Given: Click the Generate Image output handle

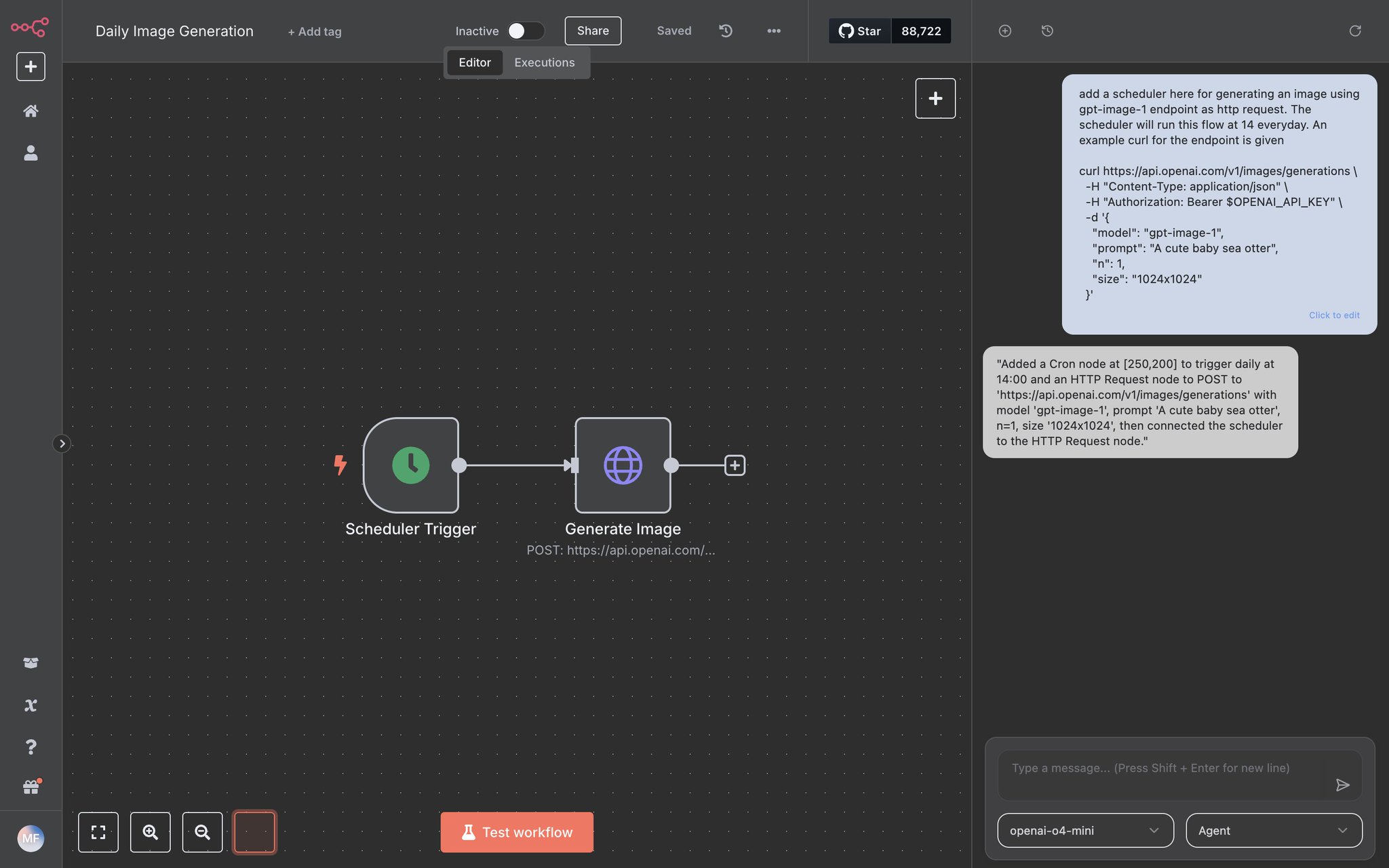Looking at the screenshot, I should click(x=671, y=465).
